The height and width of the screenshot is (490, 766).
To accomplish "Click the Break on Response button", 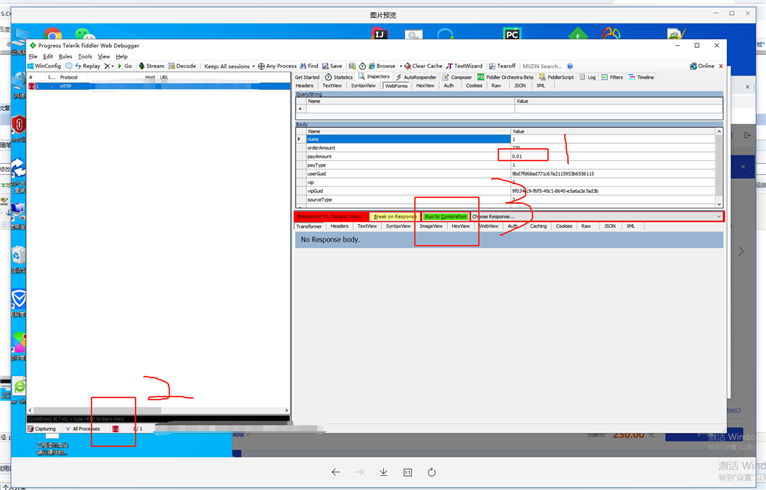I will [x=395, y=216].
